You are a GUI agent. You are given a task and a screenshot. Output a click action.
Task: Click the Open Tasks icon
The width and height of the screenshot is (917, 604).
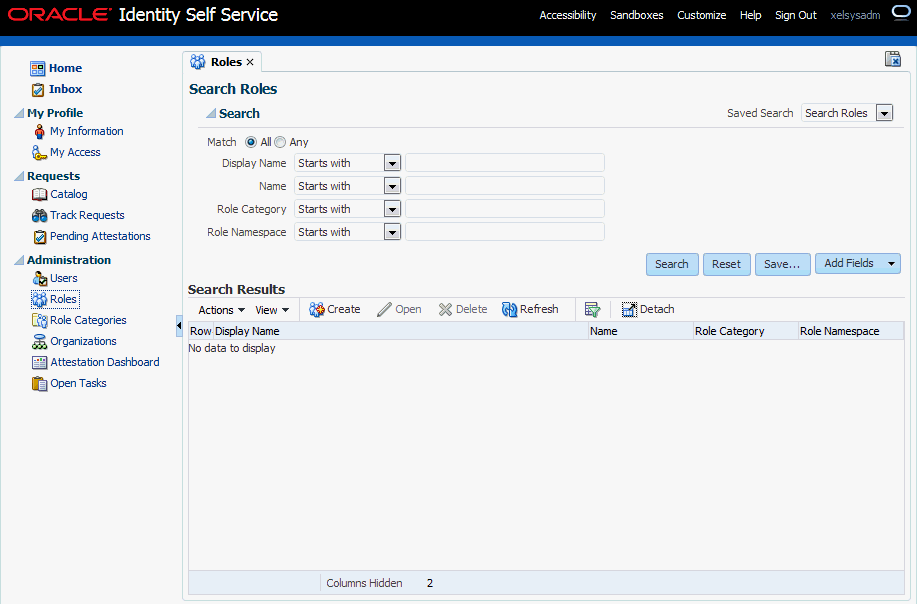pyautogui.click(x=39, y=384)
